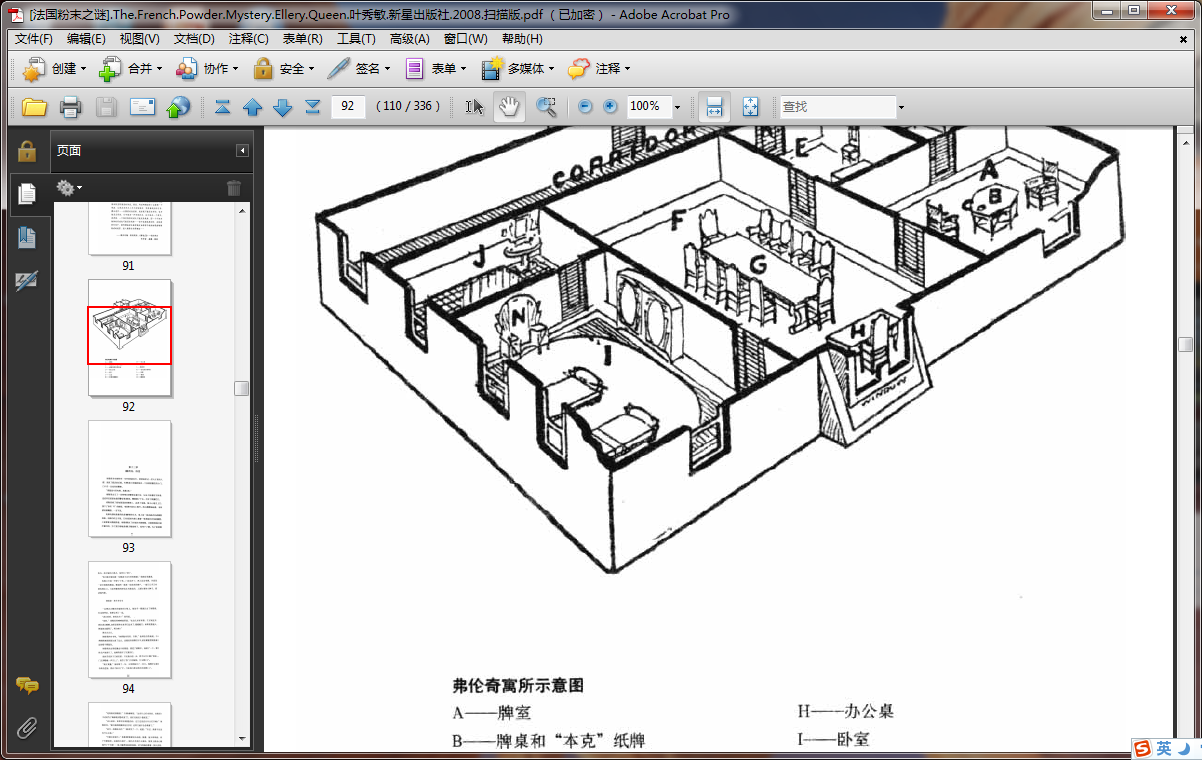Print the document using the printer icon
The height and width of the screenshot is (760, 1202).
70,107
